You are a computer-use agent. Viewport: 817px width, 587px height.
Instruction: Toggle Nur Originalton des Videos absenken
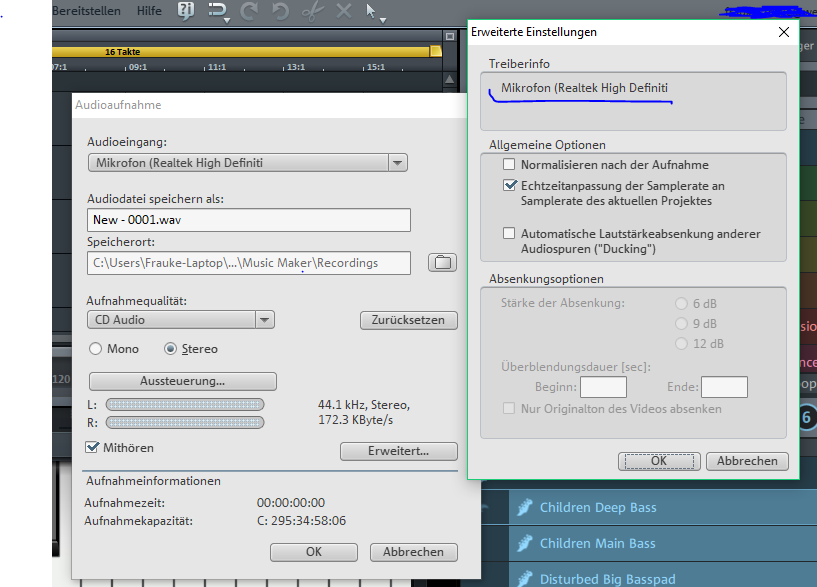point(509,408)
